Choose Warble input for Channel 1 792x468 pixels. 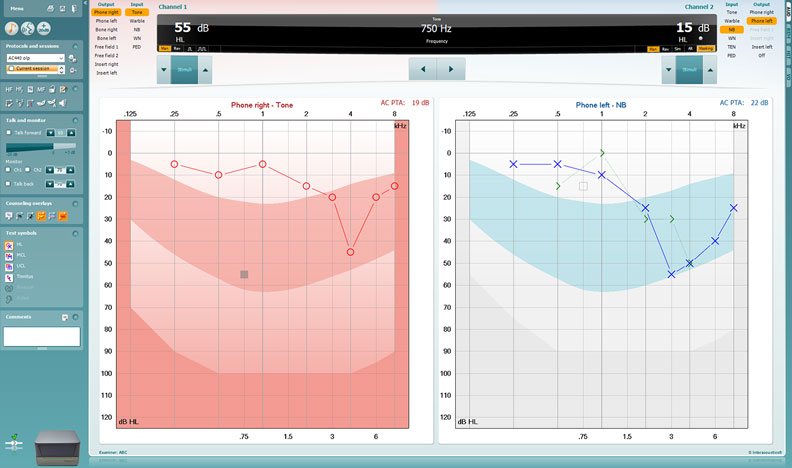coord(136,20)
